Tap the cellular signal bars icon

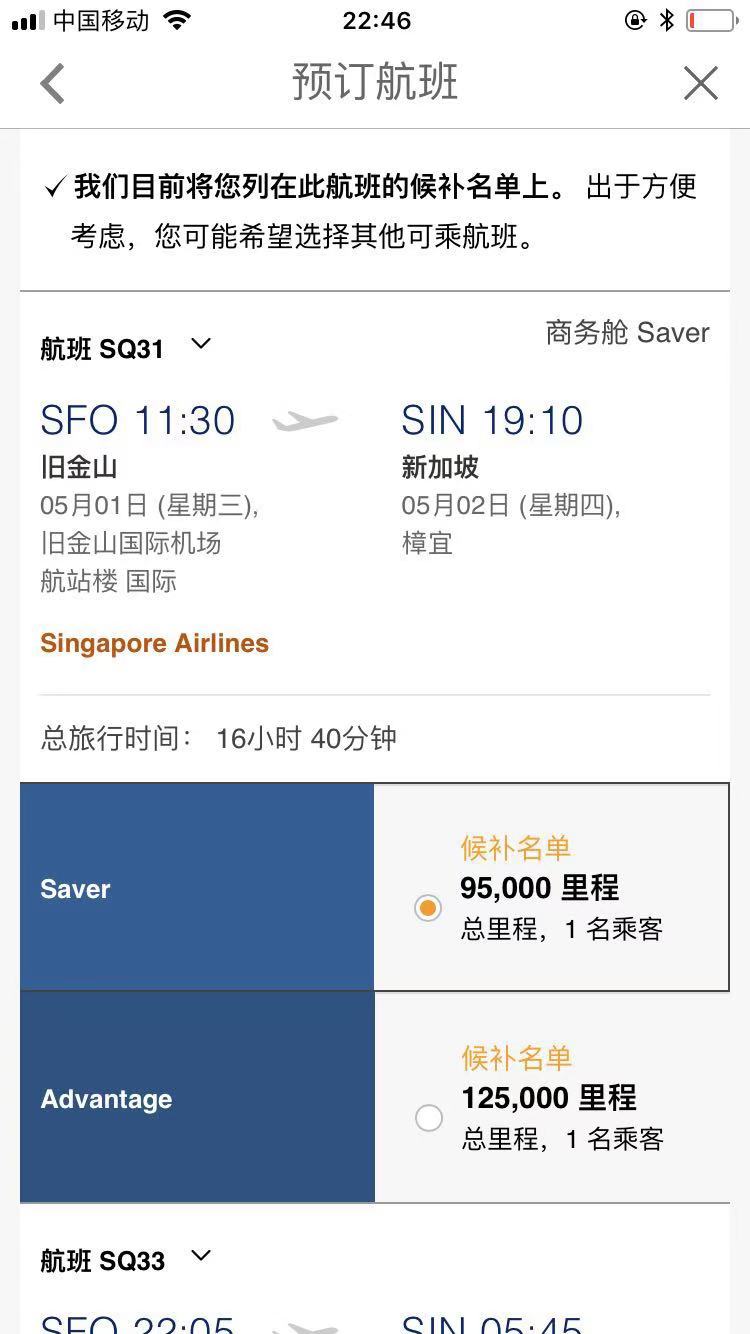[28, 21]
